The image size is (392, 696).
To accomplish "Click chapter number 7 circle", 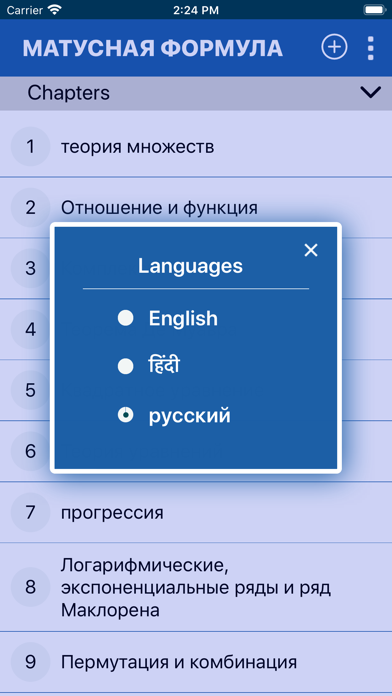I will (x=30, y=512).
